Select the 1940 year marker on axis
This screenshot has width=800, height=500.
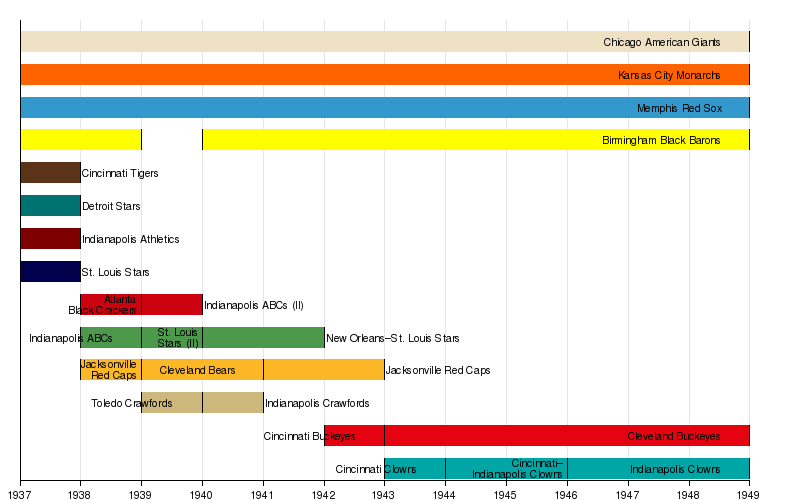click(x=202, y=494)
